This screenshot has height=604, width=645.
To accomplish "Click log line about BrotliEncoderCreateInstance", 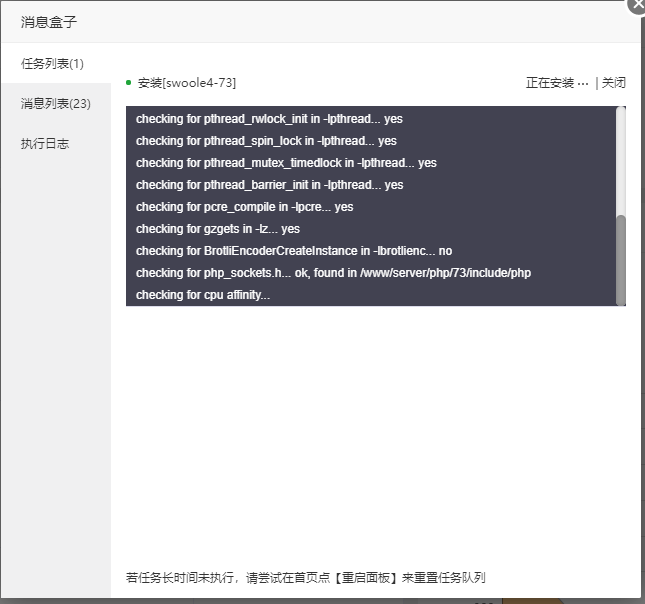I will 294,251.
